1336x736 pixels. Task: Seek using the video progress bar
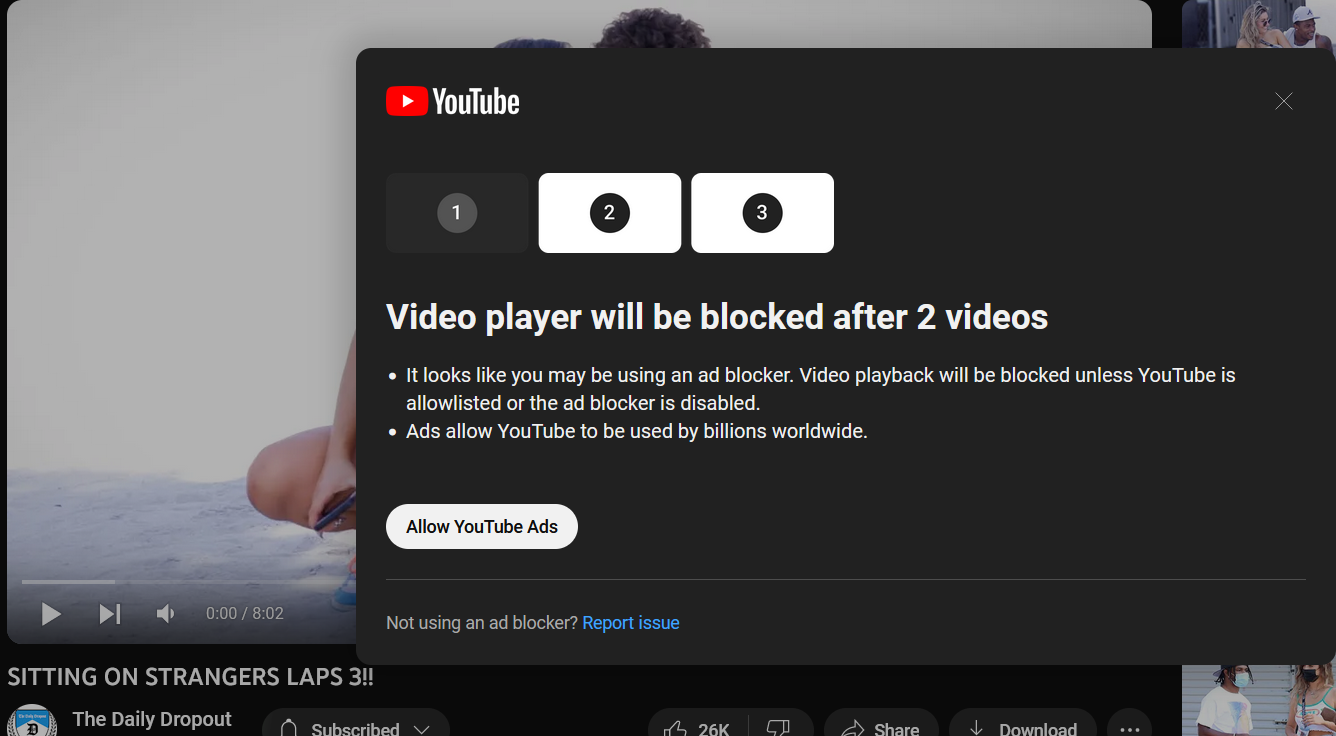coord(188,581)
